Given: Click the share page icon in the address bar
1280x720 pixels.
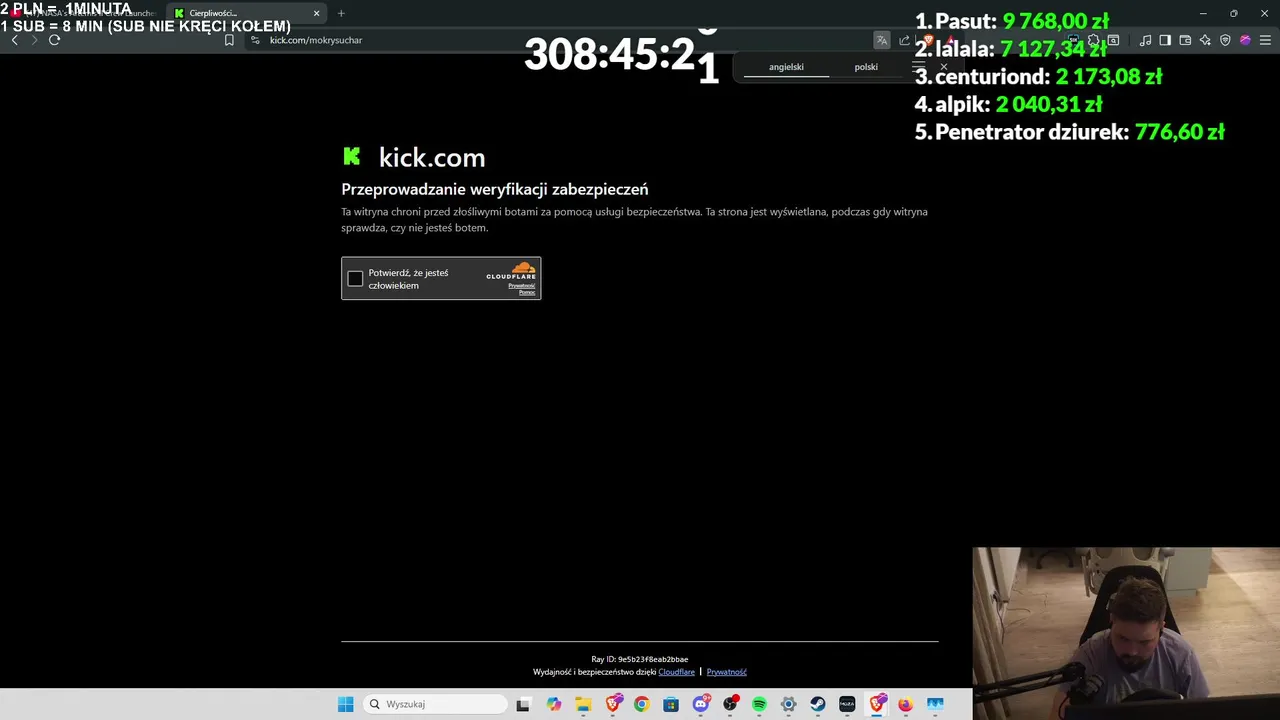Looking at the screenshot, I should click(904, 40).
